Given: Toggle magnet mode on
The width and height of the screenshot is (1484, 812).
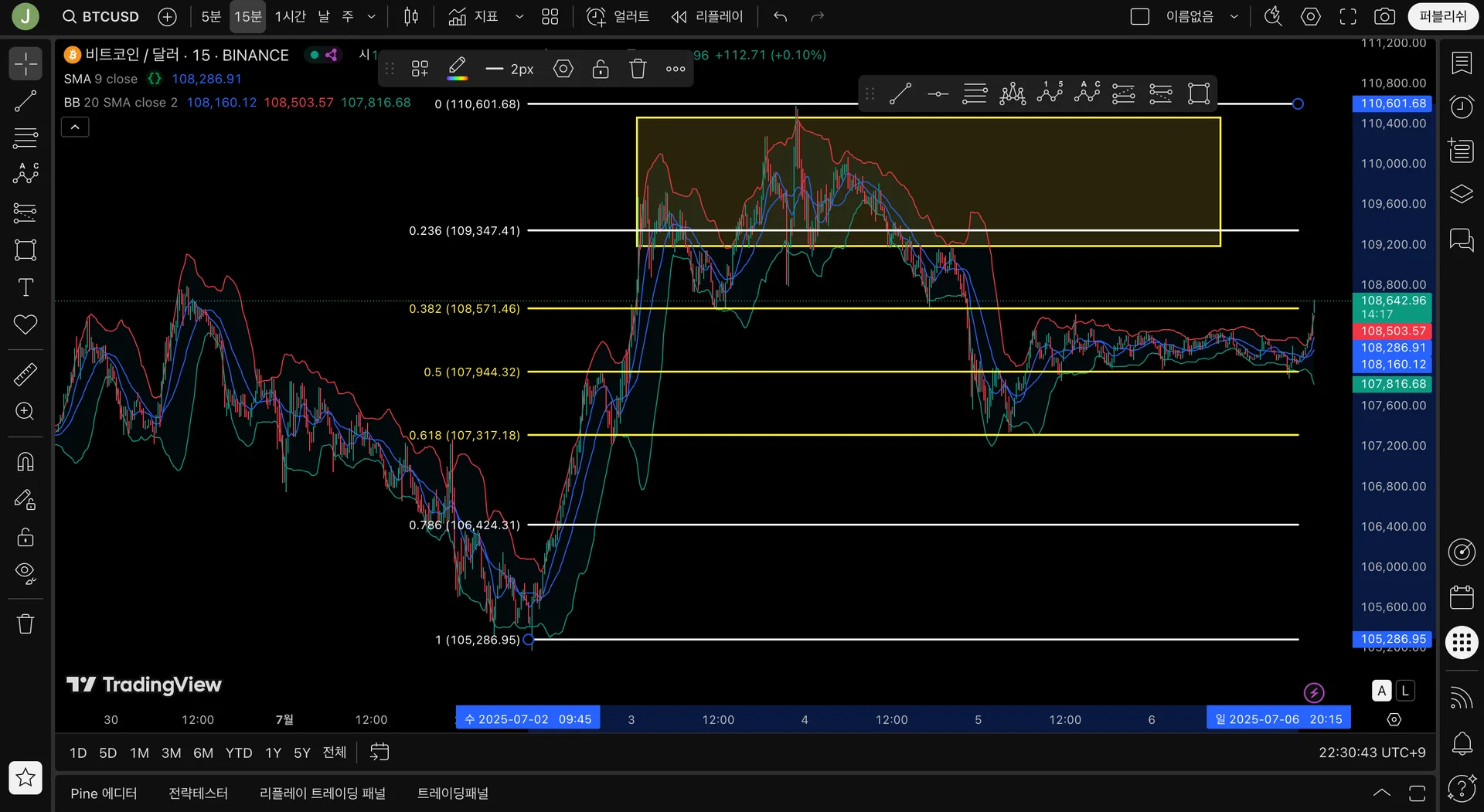Looking at the screenshot, I should tap(26, 462).
